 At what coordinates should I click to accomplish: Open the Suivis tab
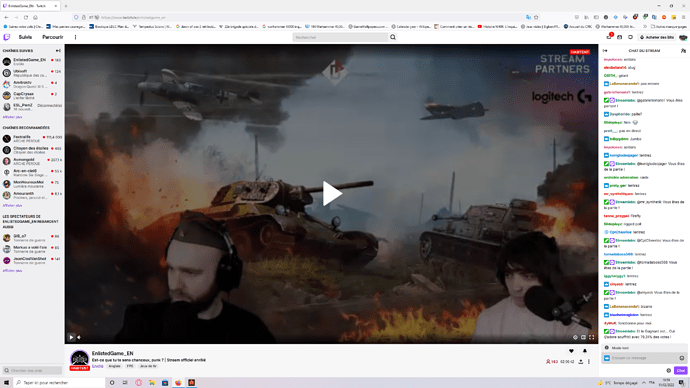(25, 37)
